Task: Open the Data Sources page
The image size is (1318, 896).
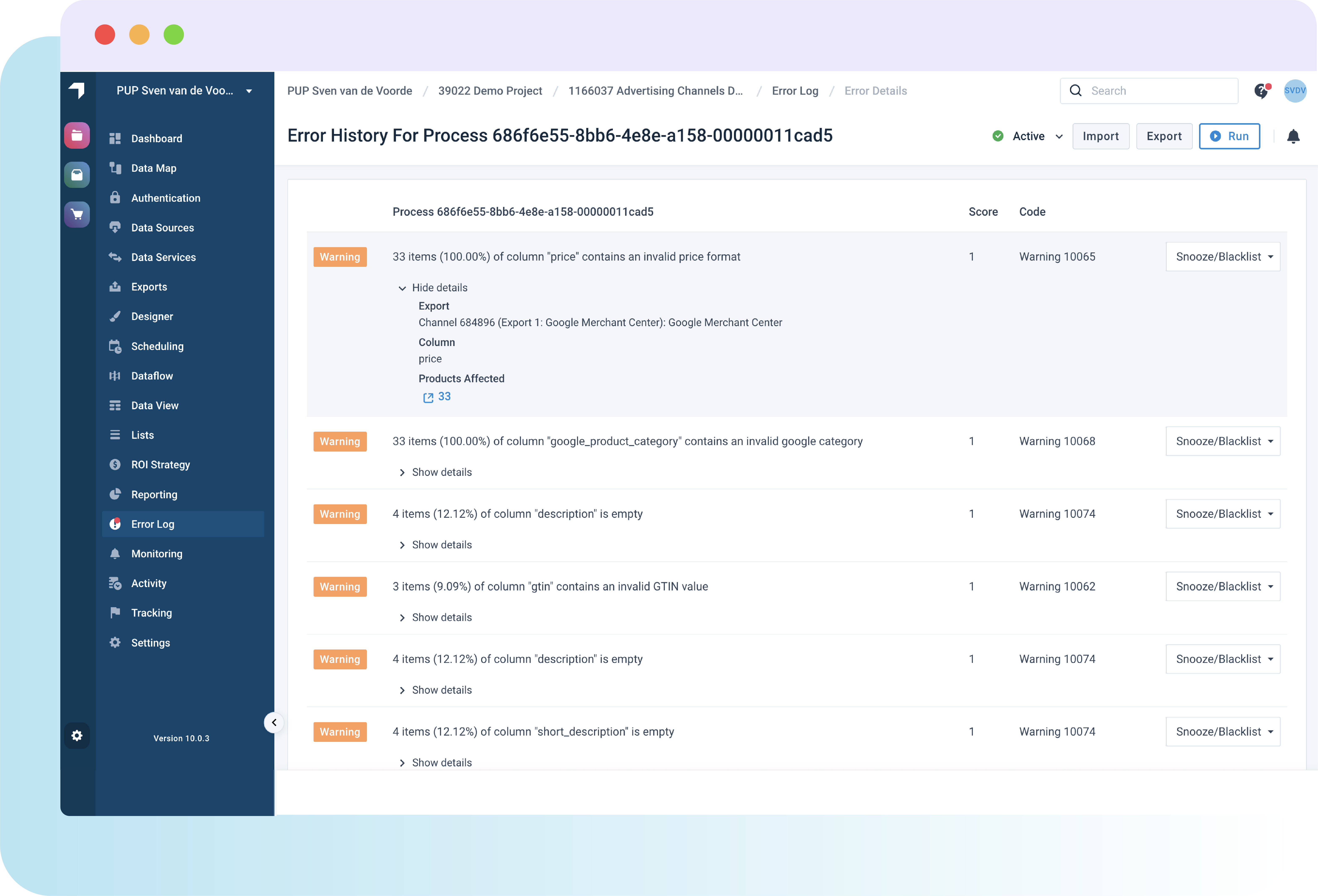Action: pos(162,227)
